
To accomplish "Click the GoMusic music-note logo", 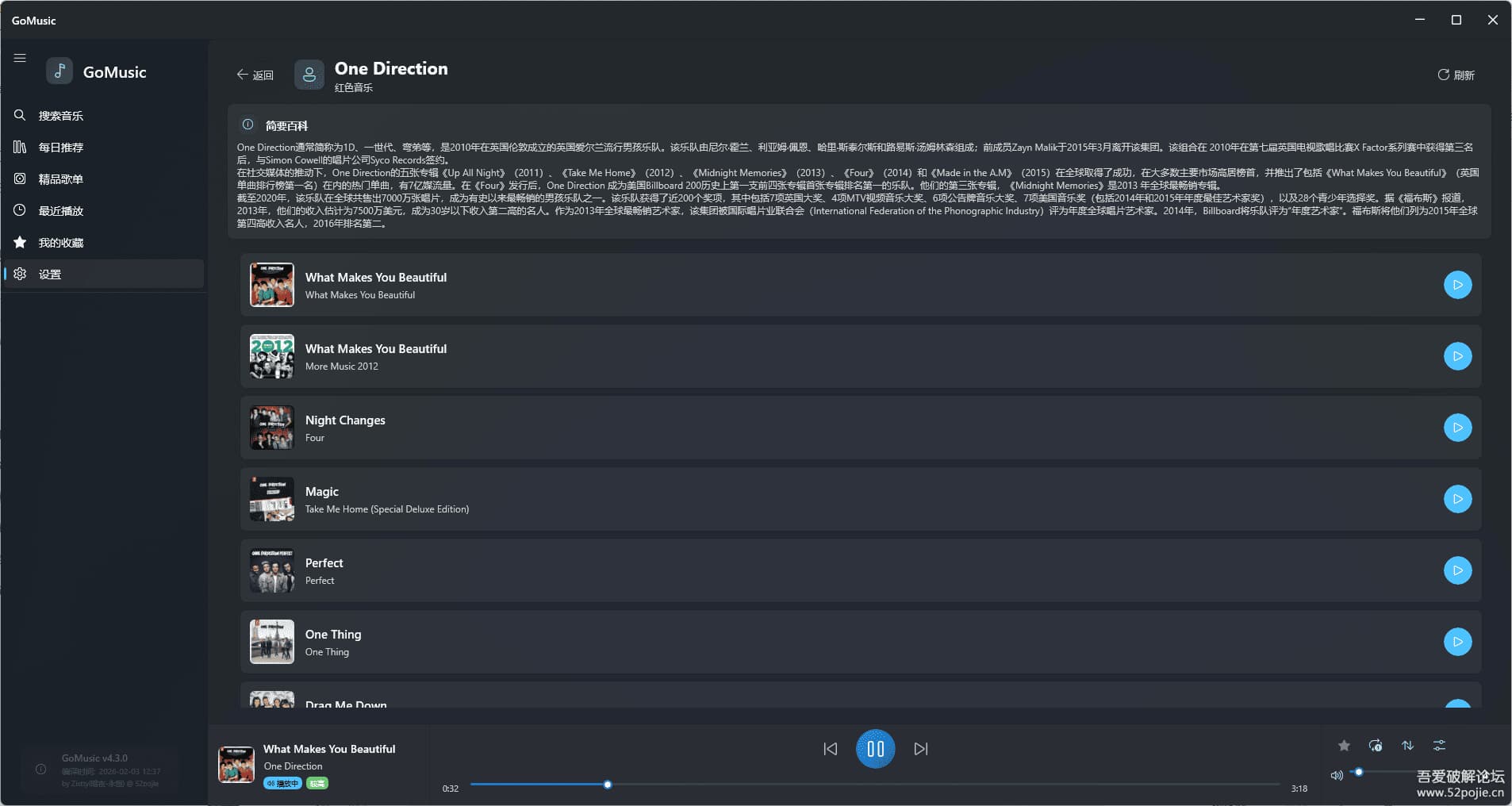I will (59, 71).
